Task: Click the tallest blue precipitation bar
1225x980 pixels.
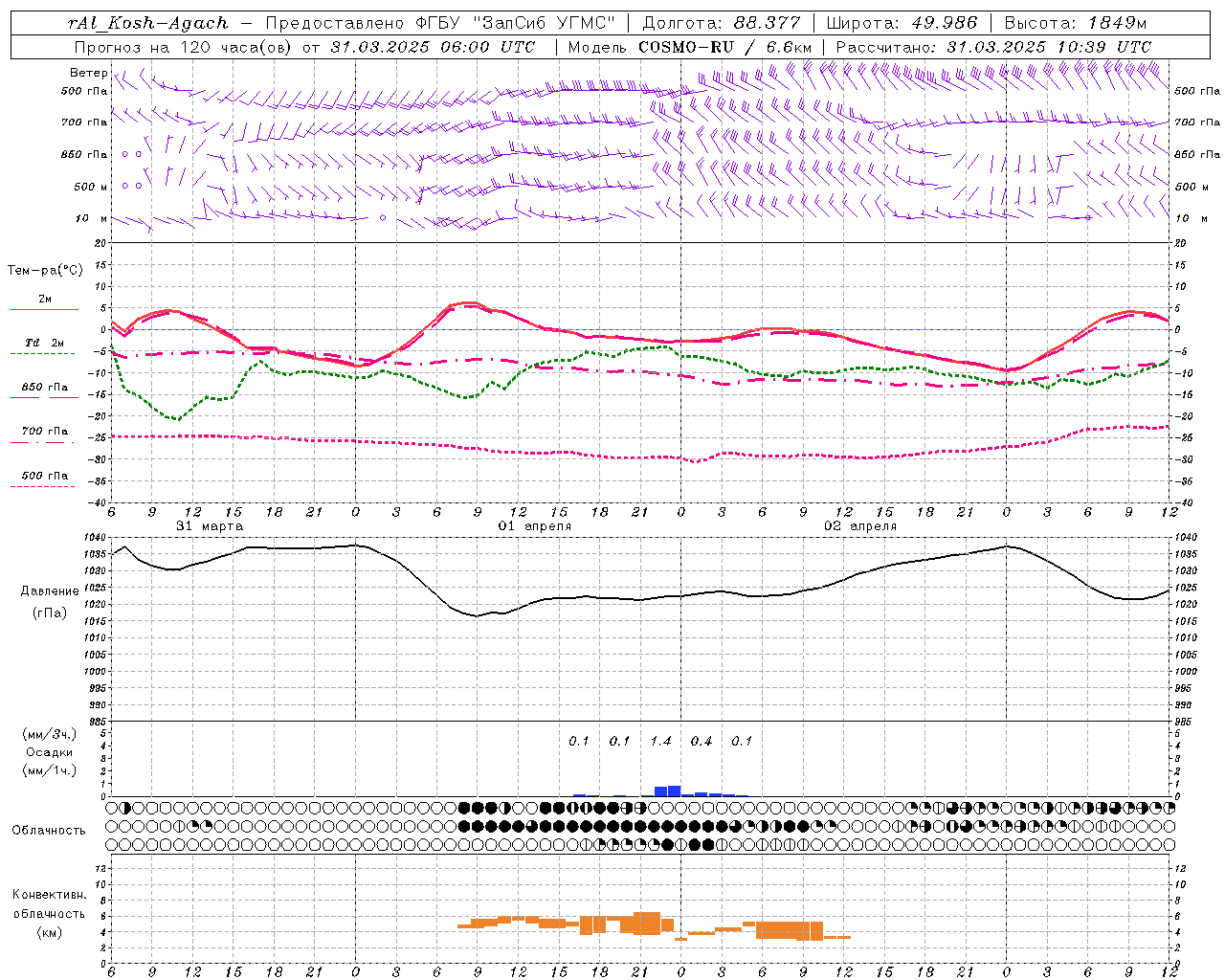Action: click(674, 791)
